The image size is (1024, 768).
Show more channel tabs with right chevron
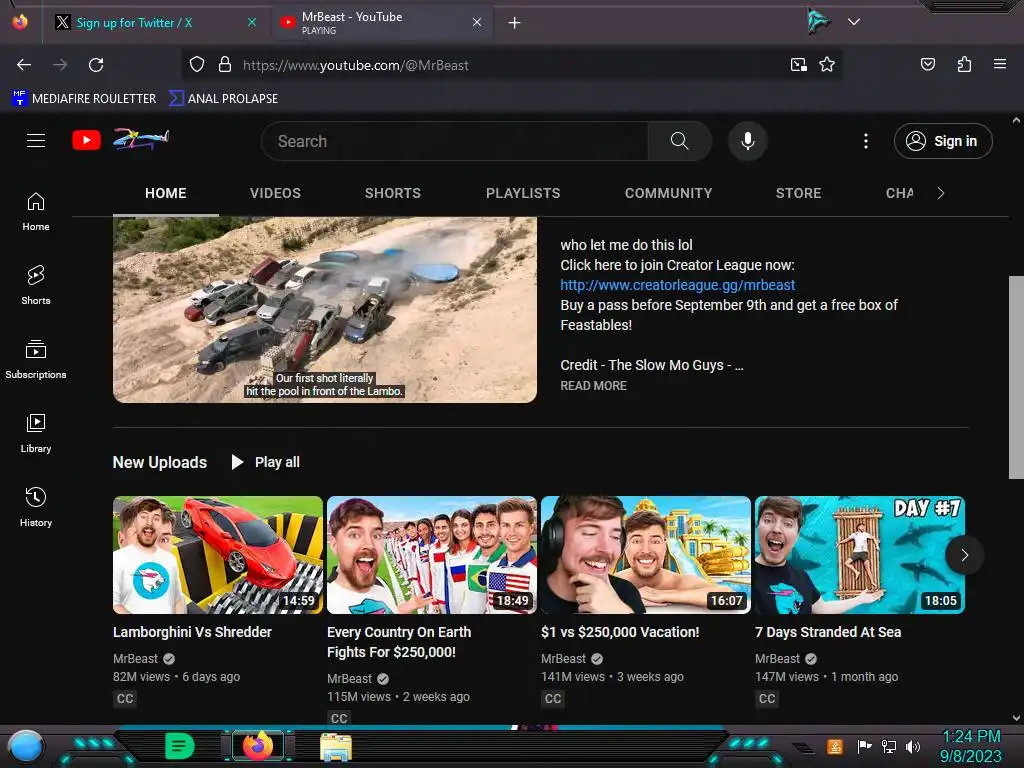click(x=940, y=193)
